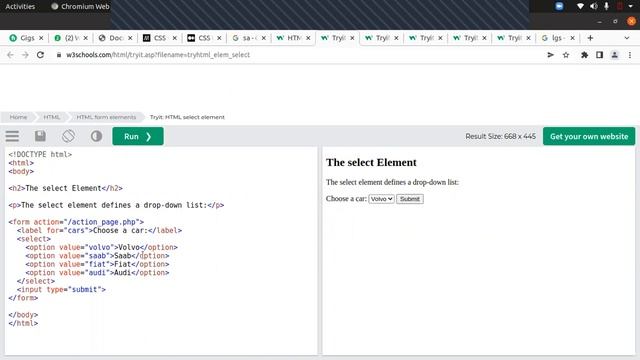The width and height of the screenshot is (640, 360).
Task: Open the Activities overview
Action: tap(20, 7)
